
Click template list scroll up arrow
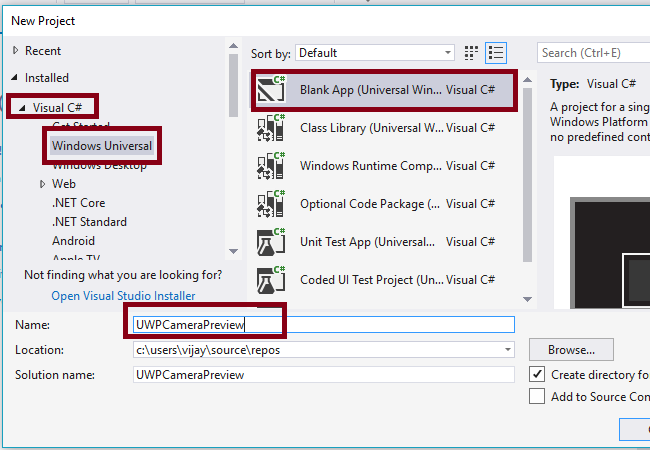pyautogui.click(x=527, y=80)
